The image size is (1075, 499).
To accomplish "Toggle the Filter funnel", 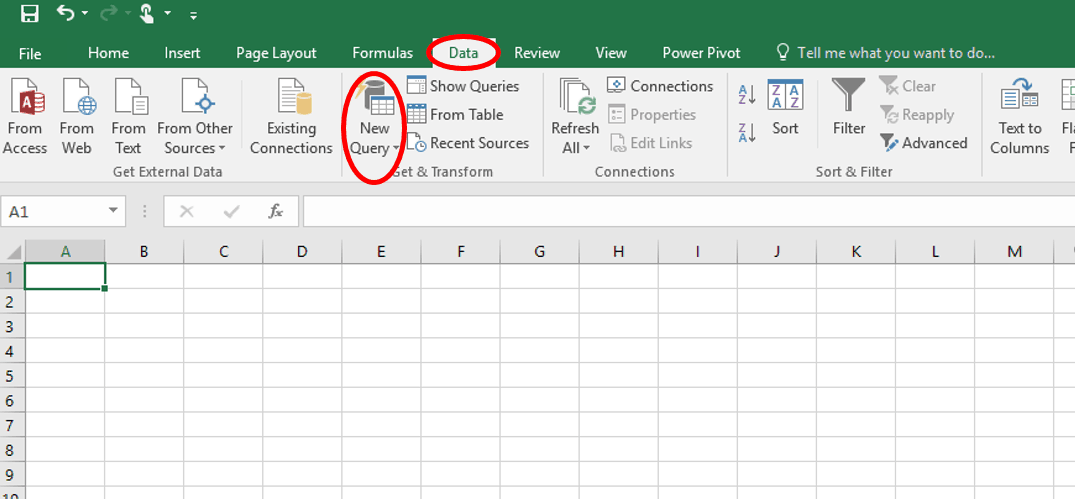I will coord(849,106).
